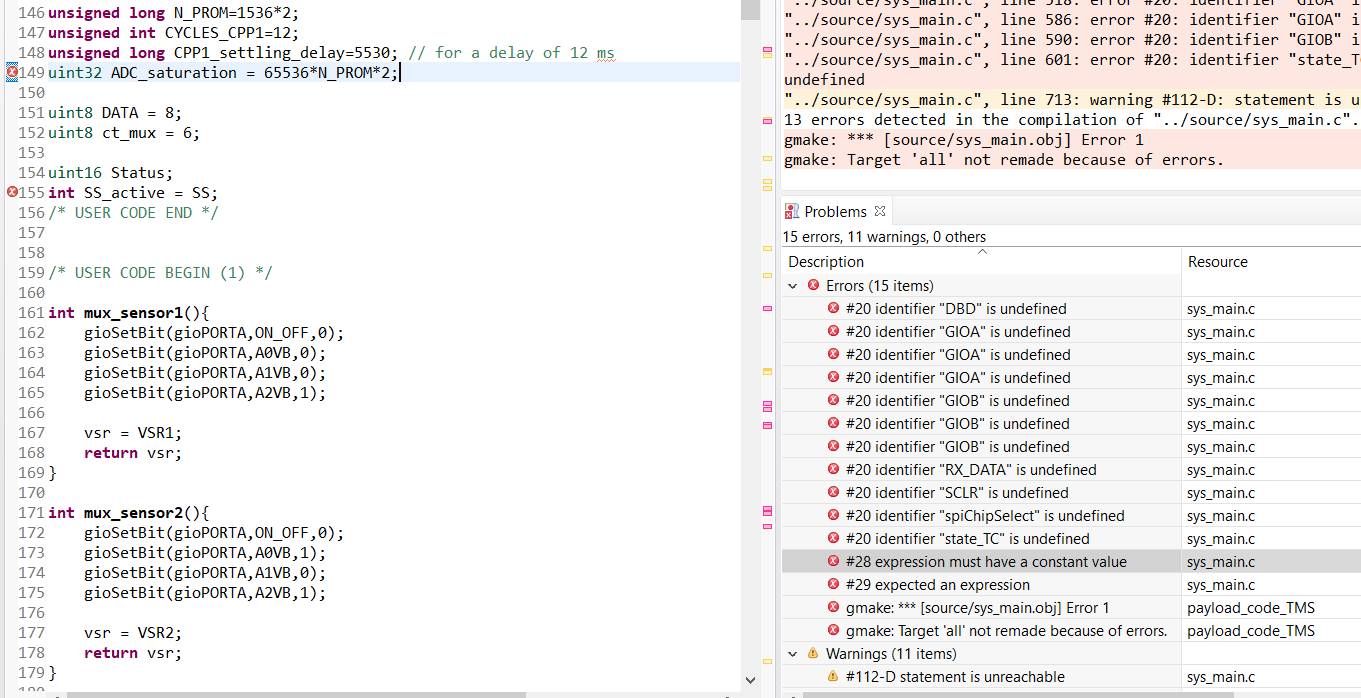Select the 'gmake: Target all not remade' problem row
Screen dimensions: 1361x698
pos(1006,630)
